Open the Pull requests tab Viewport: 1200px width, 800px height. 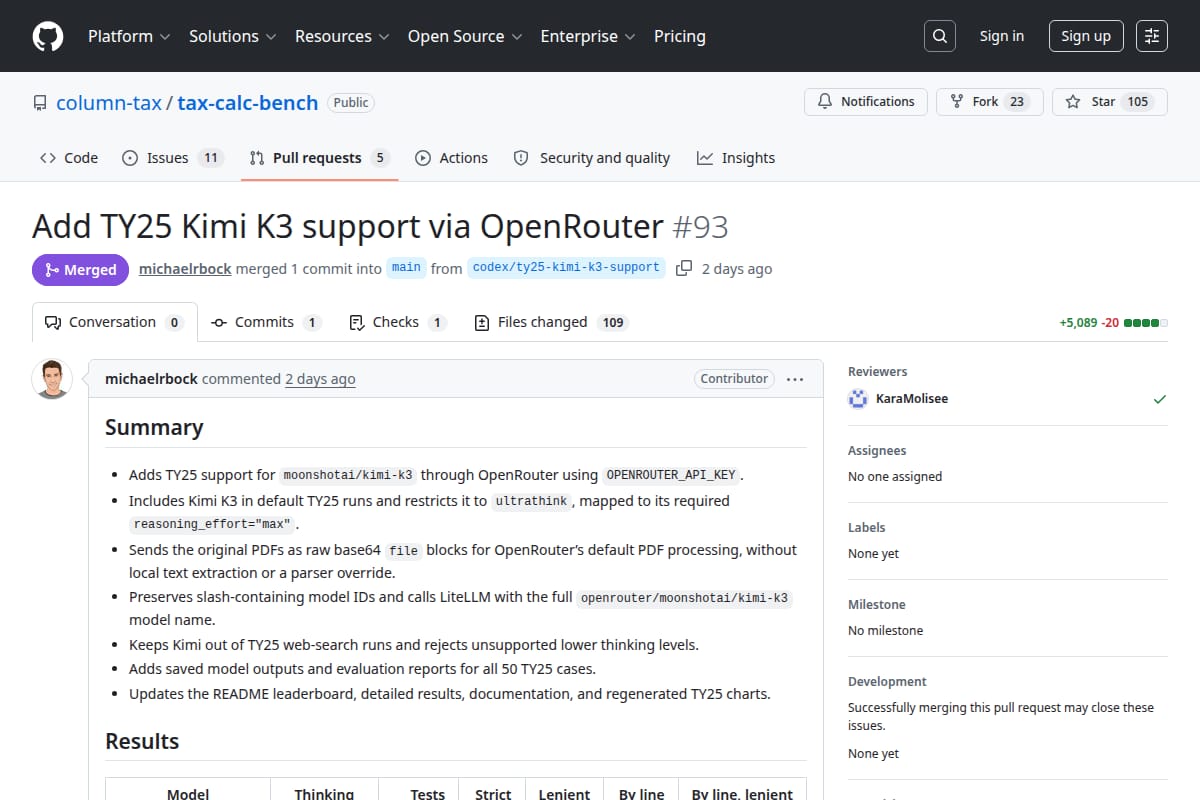pyautogui.click(x=319, y=158)
